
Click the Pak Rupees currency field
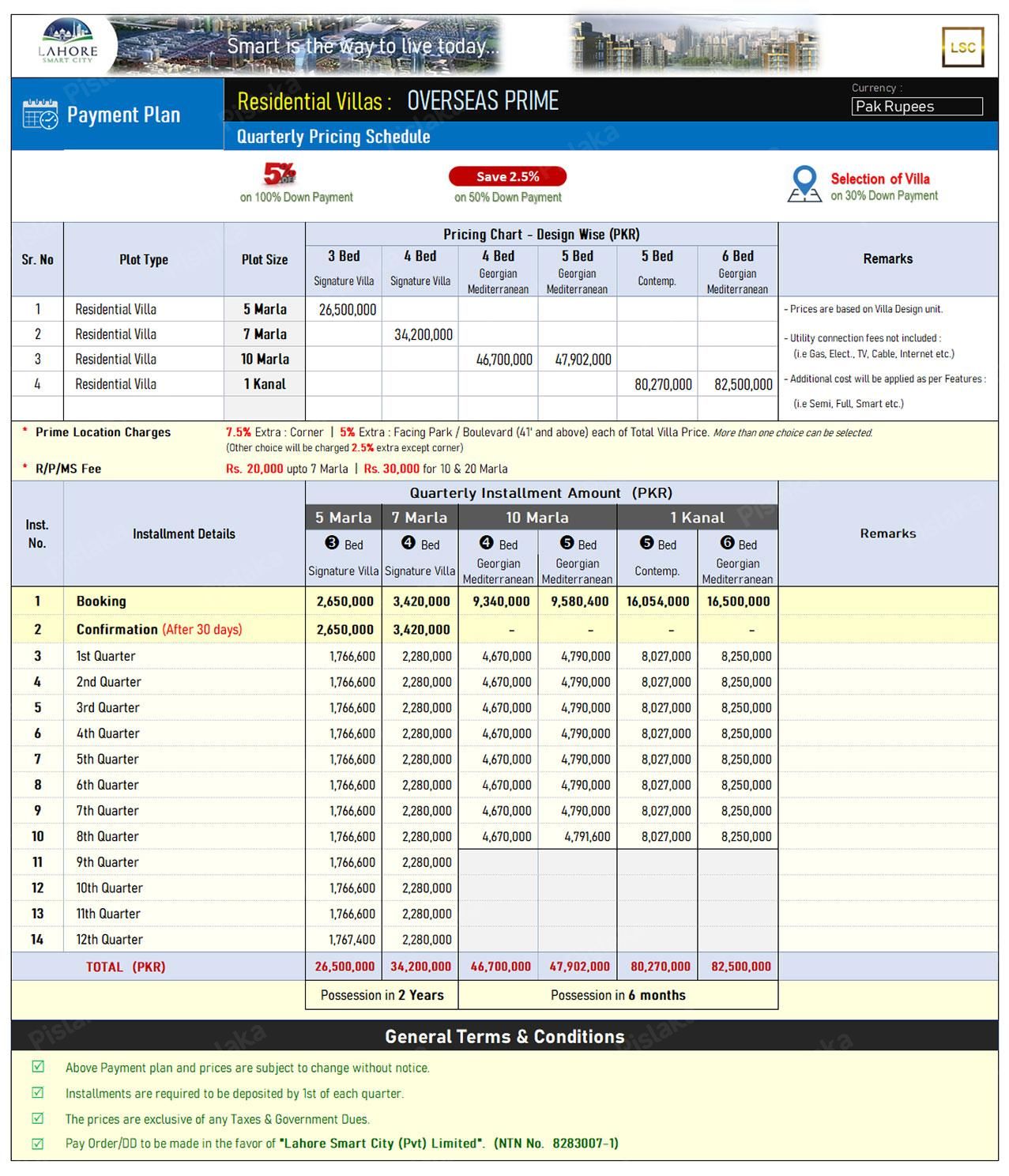coord(917,107)
